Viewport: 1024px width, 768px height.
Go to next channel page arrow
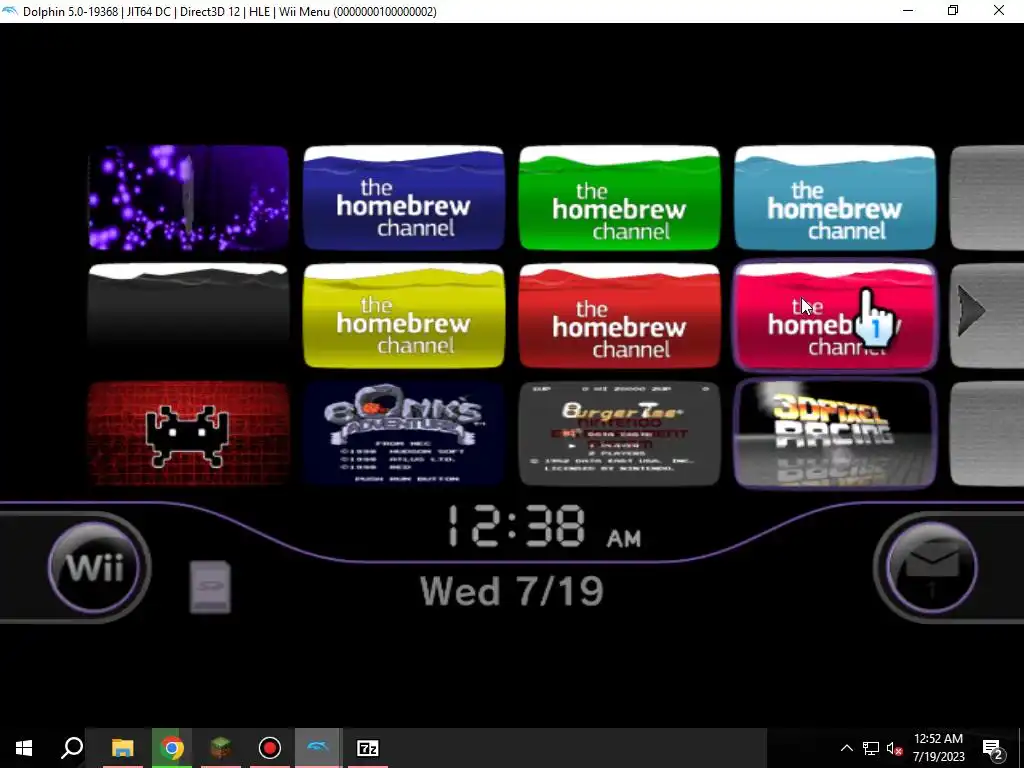tap(971, 312)
